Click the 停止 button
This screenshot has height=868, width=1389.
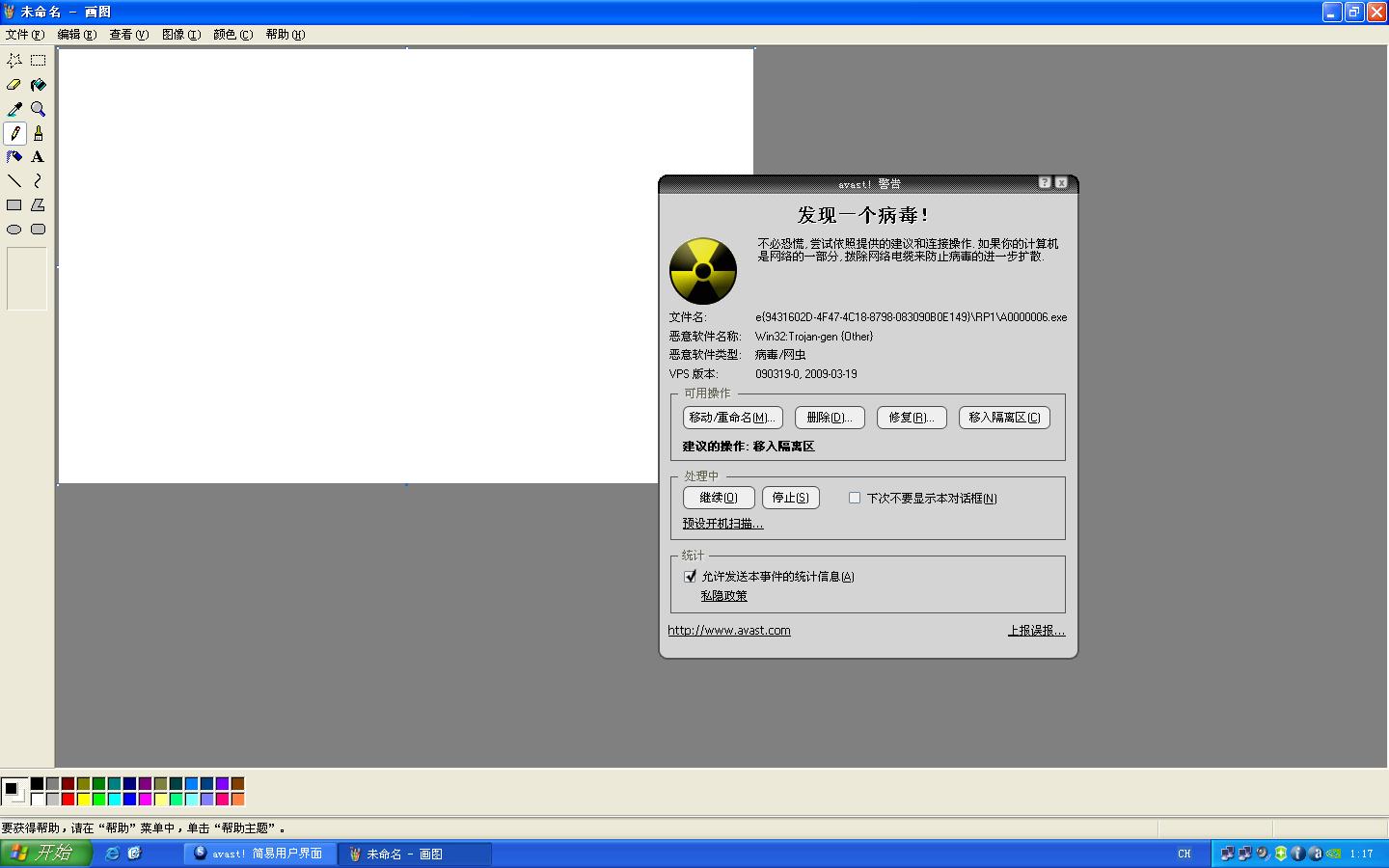click(x=791, y=498)
